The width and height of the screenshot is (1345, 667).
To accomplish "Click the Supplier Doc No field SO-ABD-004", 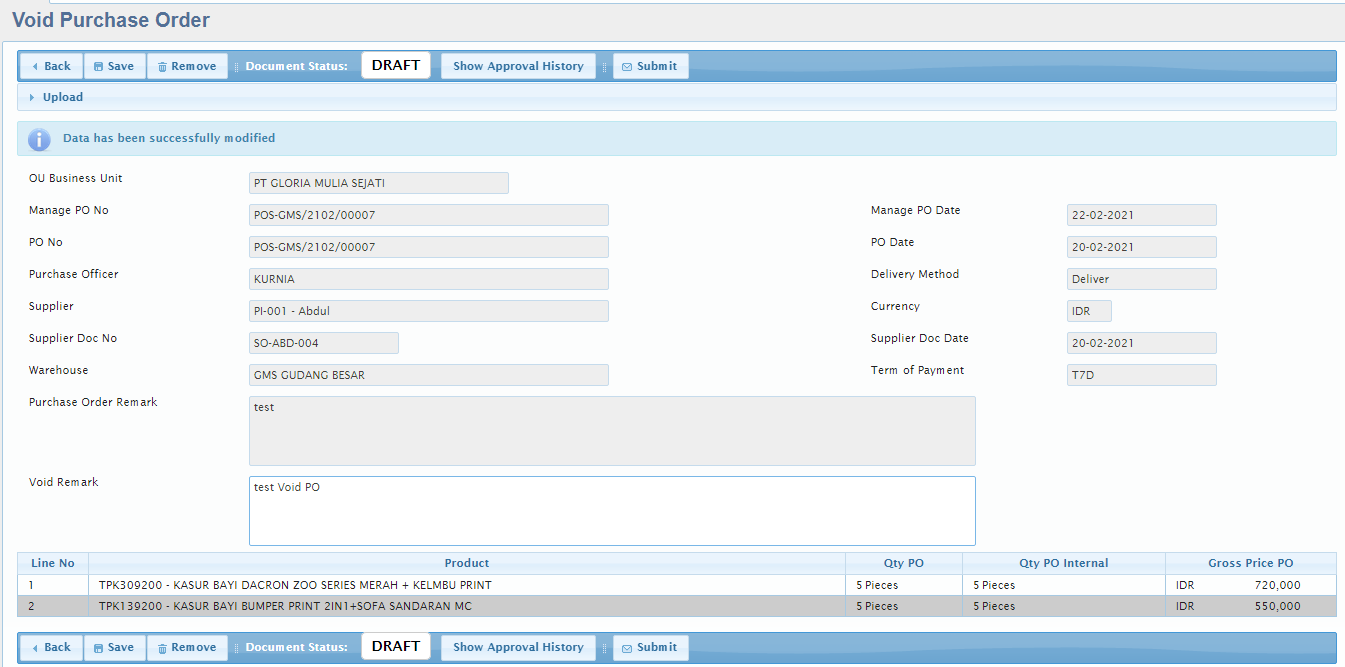I will tap(324, 343).
